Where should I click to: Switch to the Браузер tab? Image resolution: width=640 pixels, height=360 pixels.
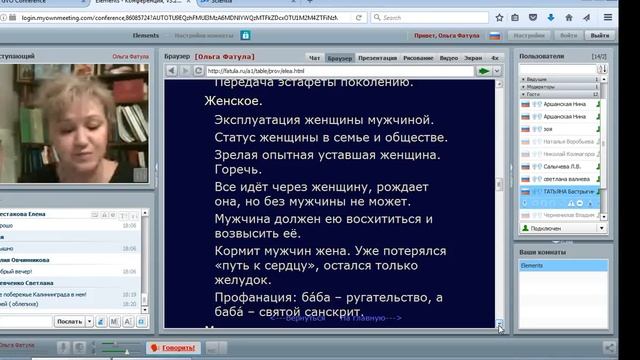[340, 58]
